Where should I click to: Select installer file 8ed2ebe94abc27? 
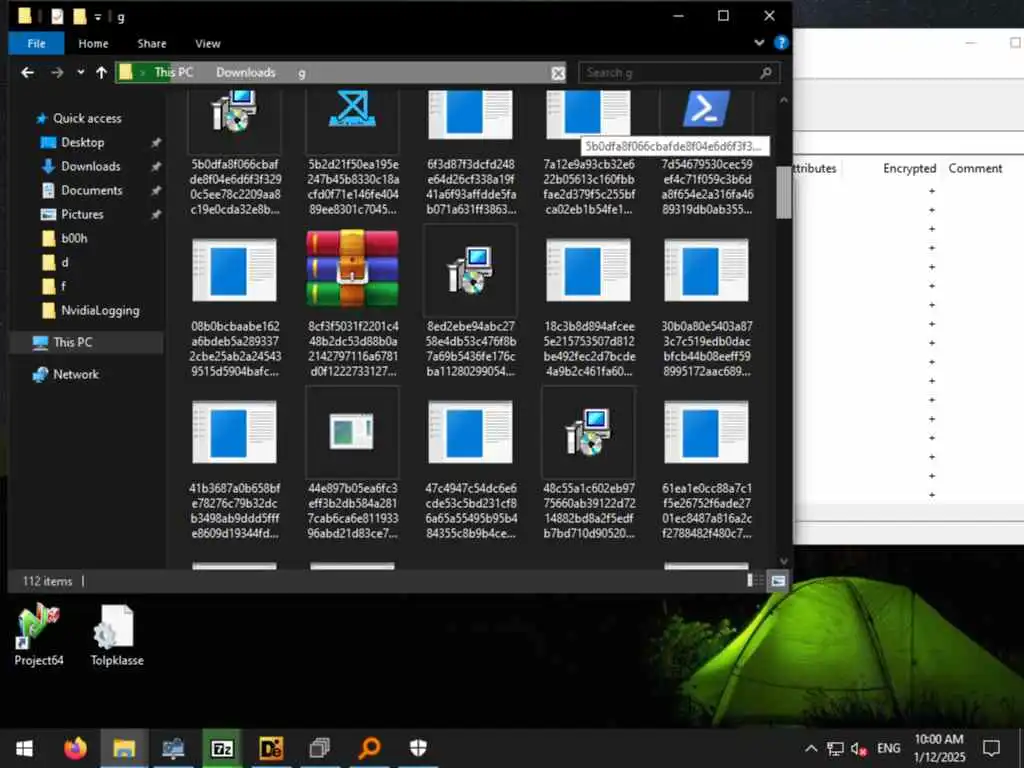click(x=470, y=270)
